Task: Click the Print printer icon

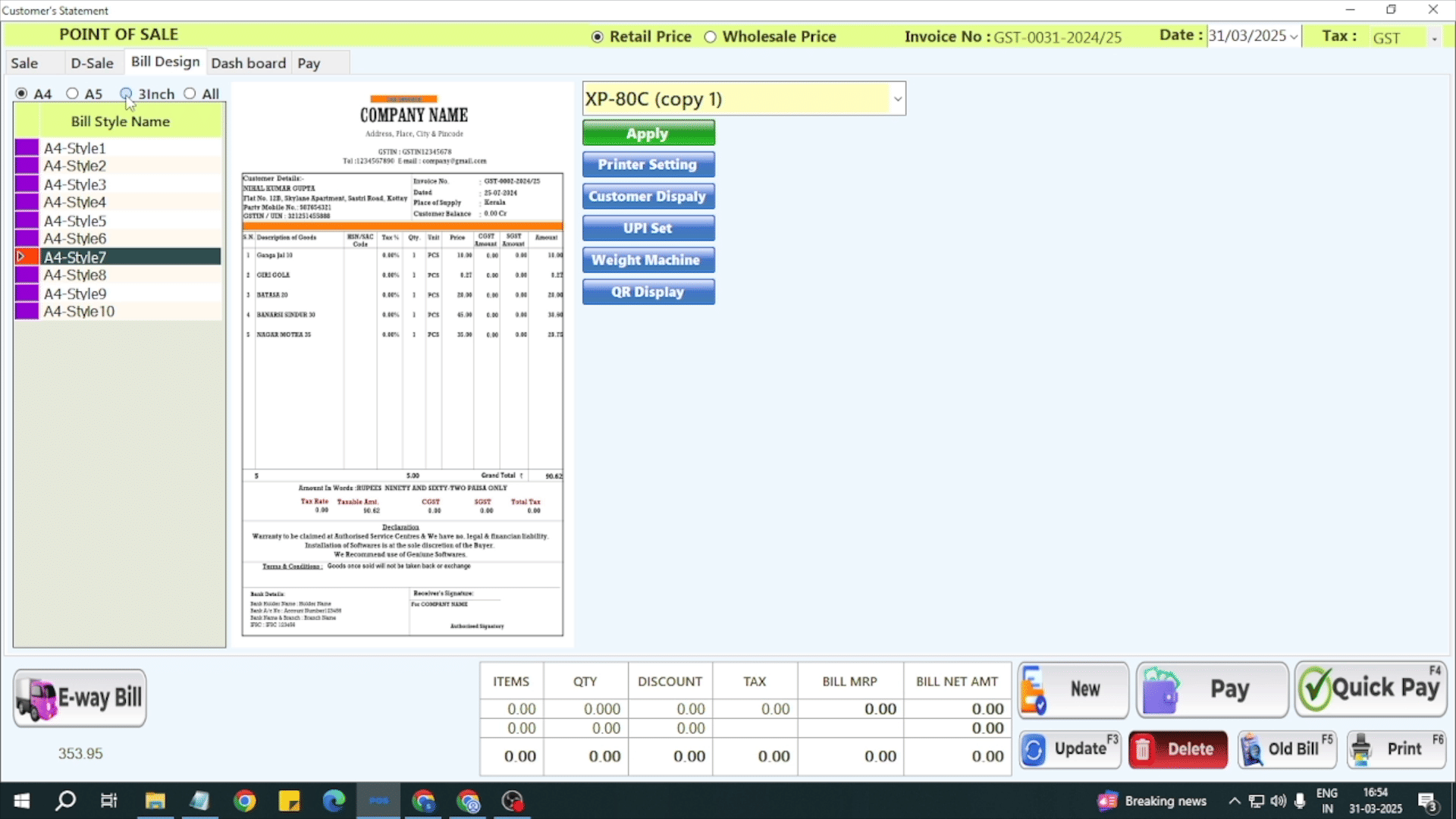Action: coord(1362,750)
